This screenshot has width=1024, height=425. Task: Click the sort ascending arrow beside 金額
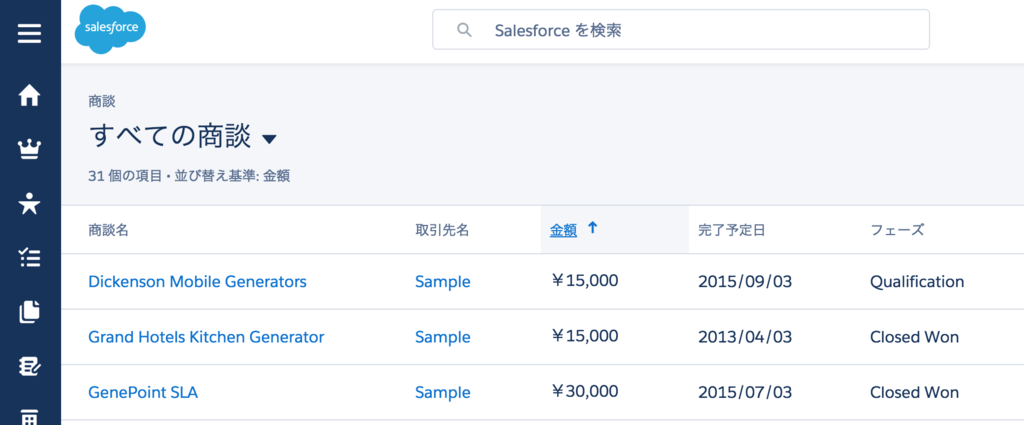coord(592,228)
